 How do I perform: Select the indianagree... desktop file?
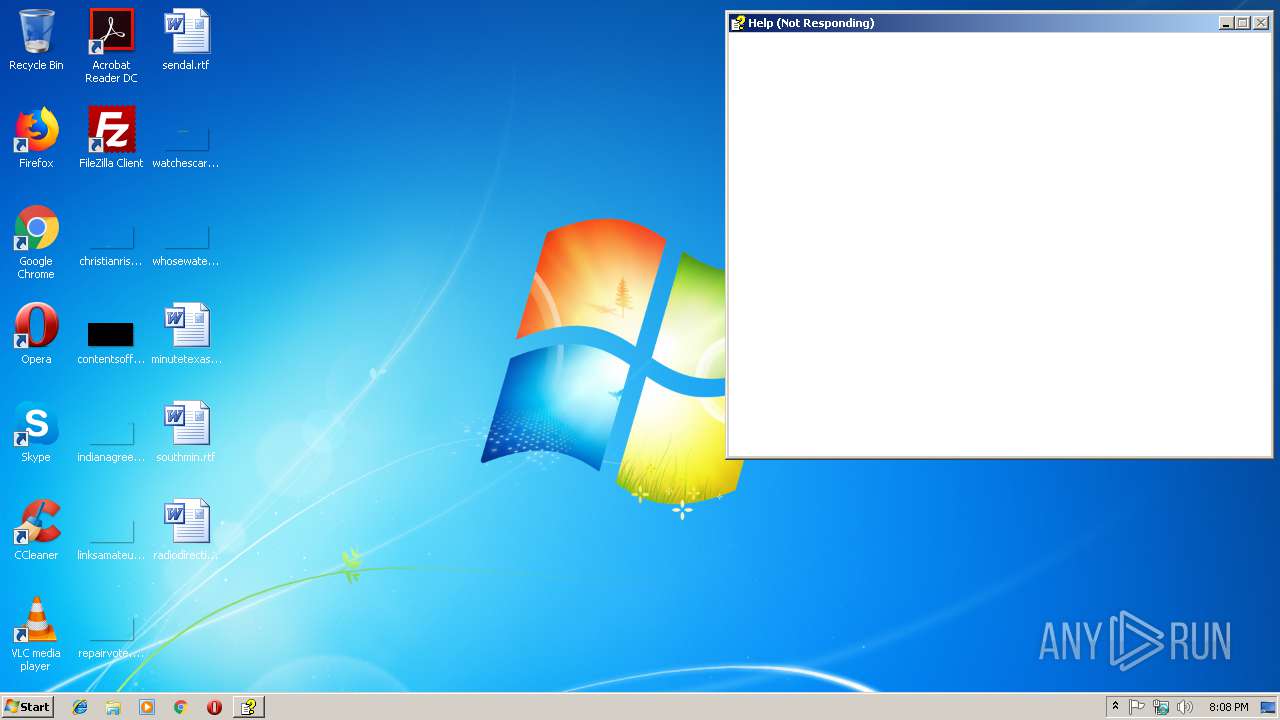[111, 442]
